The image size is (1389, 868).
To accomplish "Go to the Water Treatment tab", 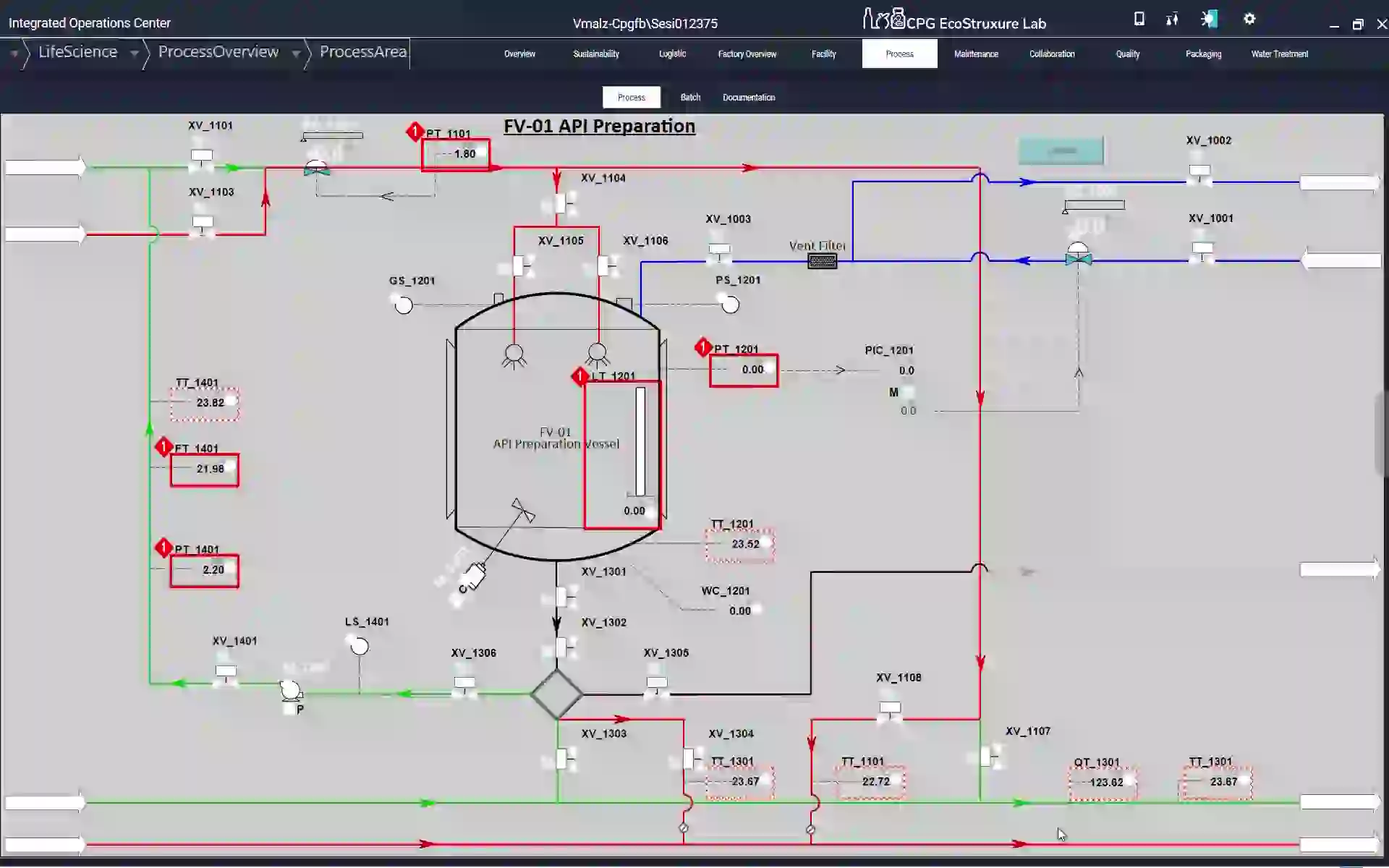I will [x=1280, y=54].
